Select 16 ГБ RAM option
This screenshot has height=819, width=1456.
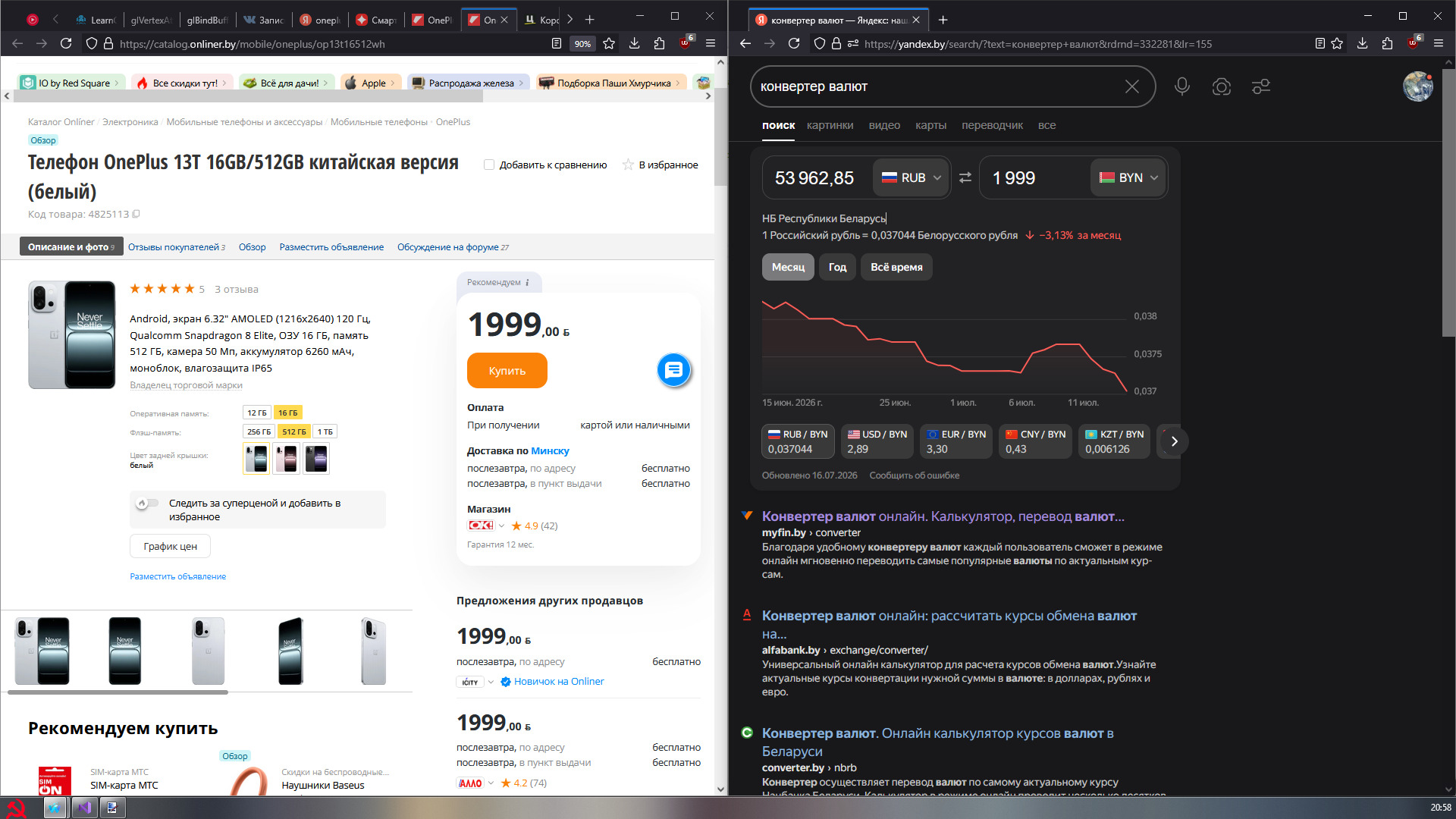(287, 413)
